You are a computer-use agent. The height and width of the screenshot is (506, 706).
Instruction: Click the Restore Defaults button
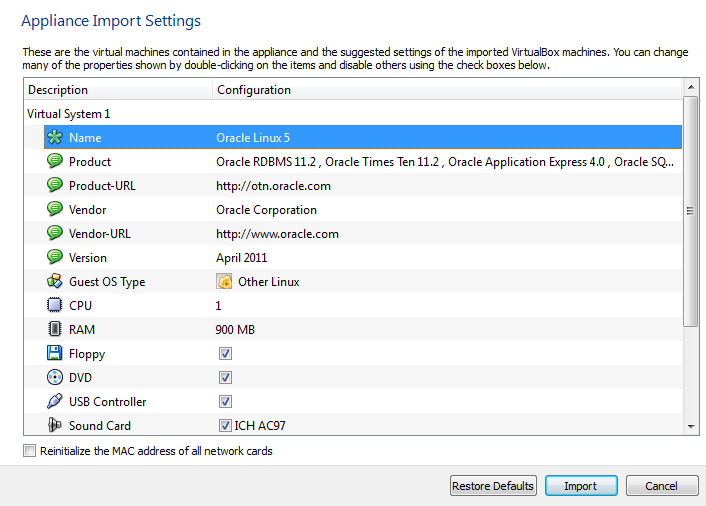(x=493, y=486)
